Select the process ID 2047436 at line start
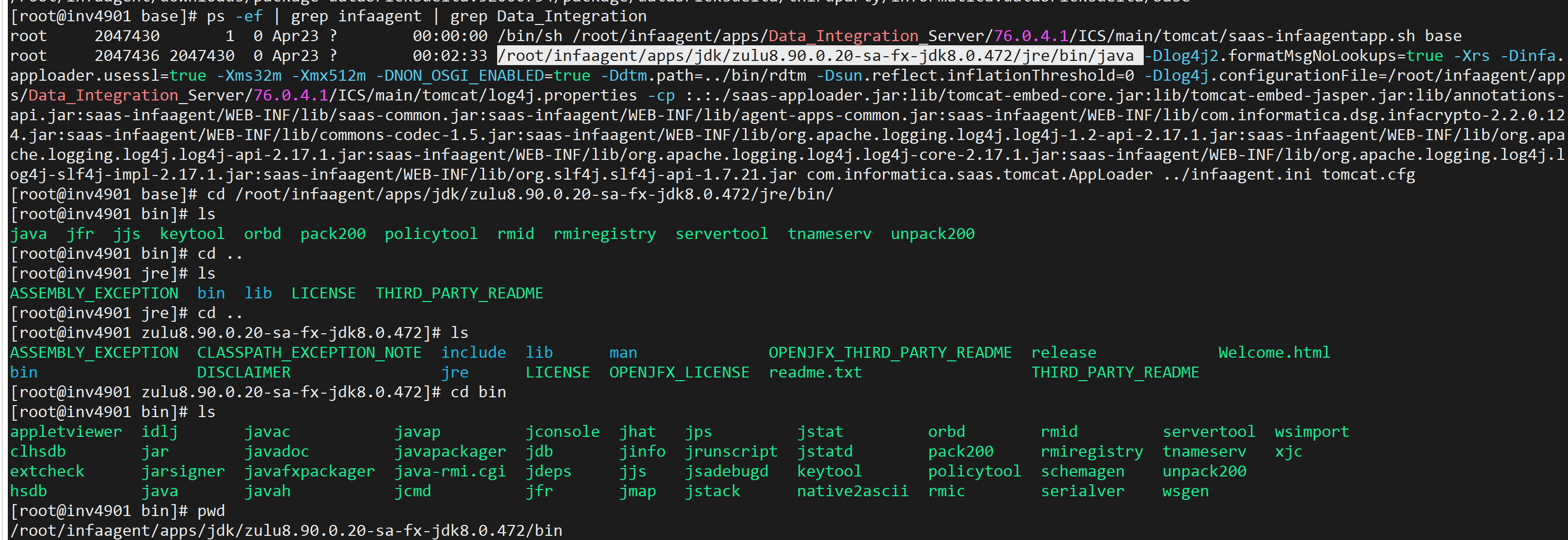This screenshot has width=1568, height=540. coord(127,55)
